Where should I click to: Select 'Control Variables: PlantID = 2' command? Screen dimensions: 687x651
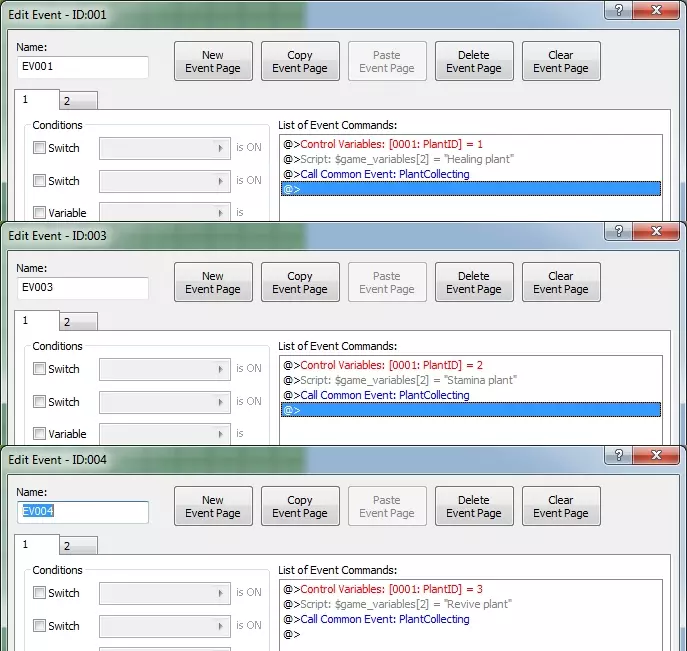click(x=471, y=365)
